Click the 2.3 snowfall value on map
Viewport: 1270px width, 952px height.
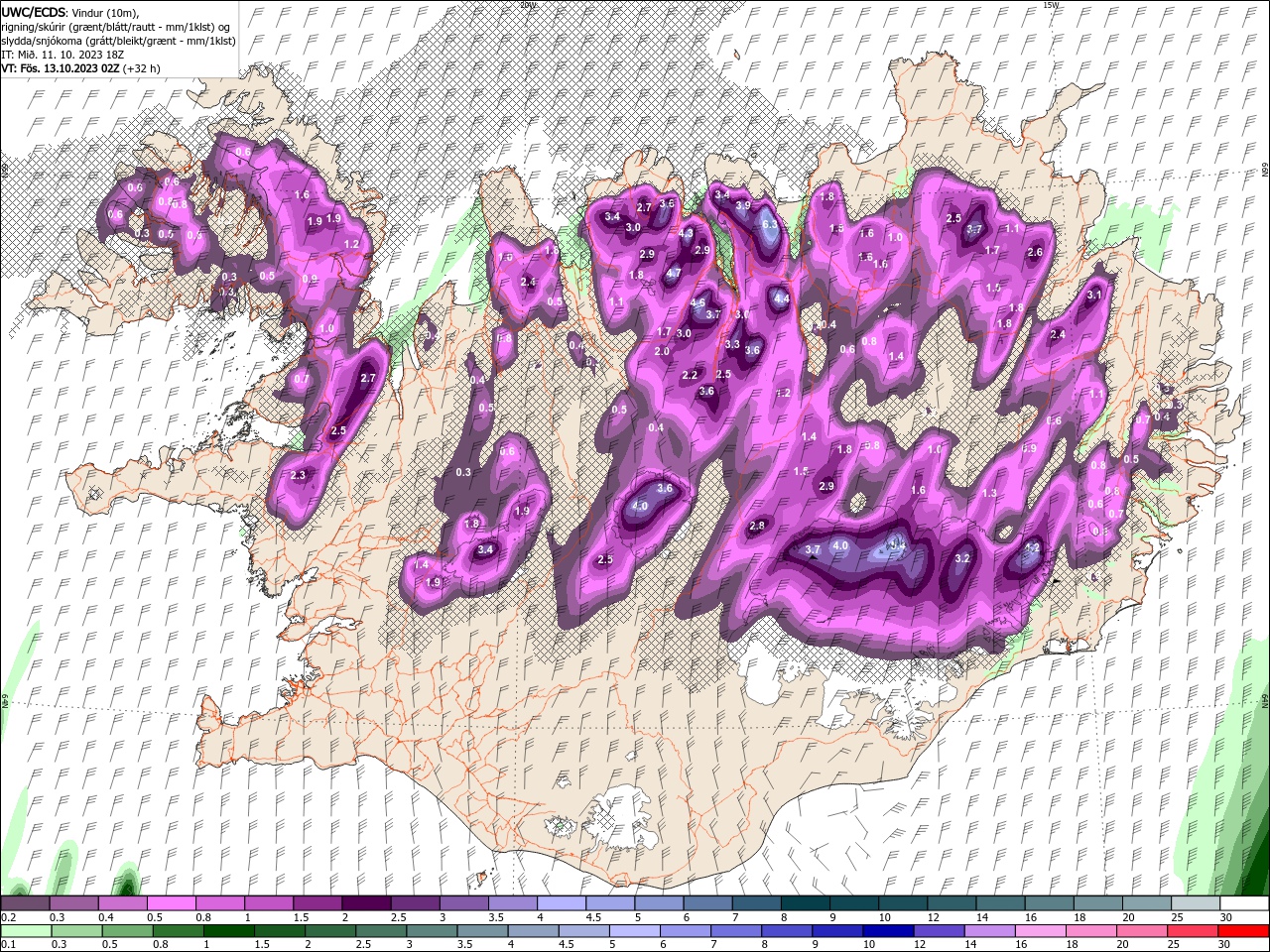coord(299,476)
